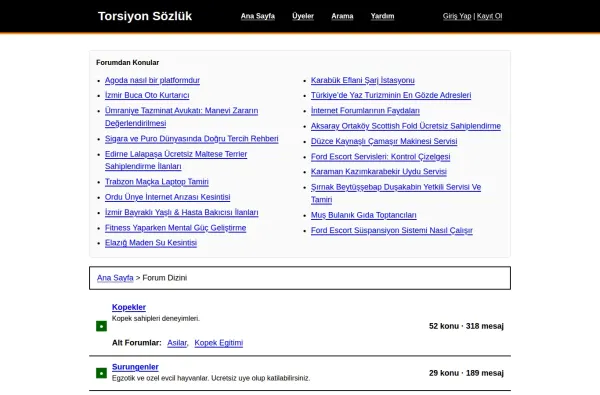Image resolution: width=600 pixels, height=395 pixels.
Task: Open Aksaray Ortaköy Scottish Fold topic
Action: [406, 126]
